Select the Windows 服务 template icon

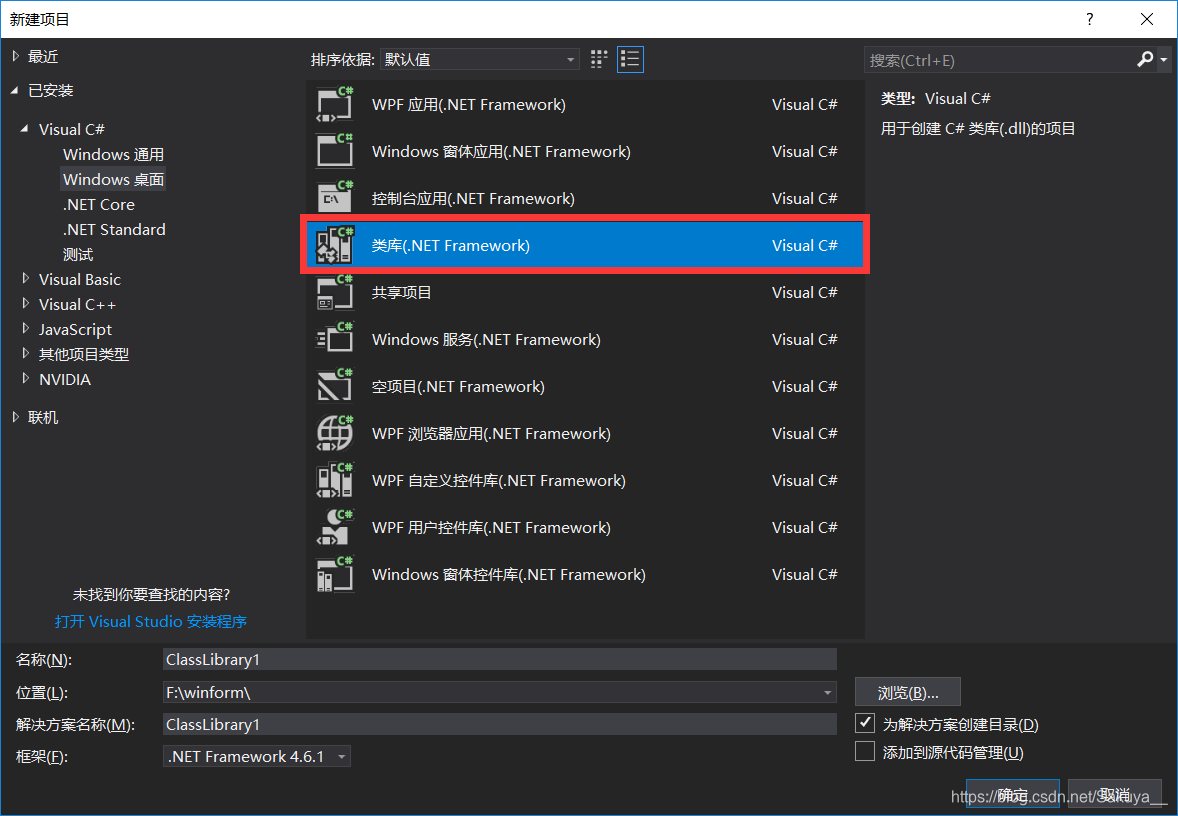coord(335,339)
